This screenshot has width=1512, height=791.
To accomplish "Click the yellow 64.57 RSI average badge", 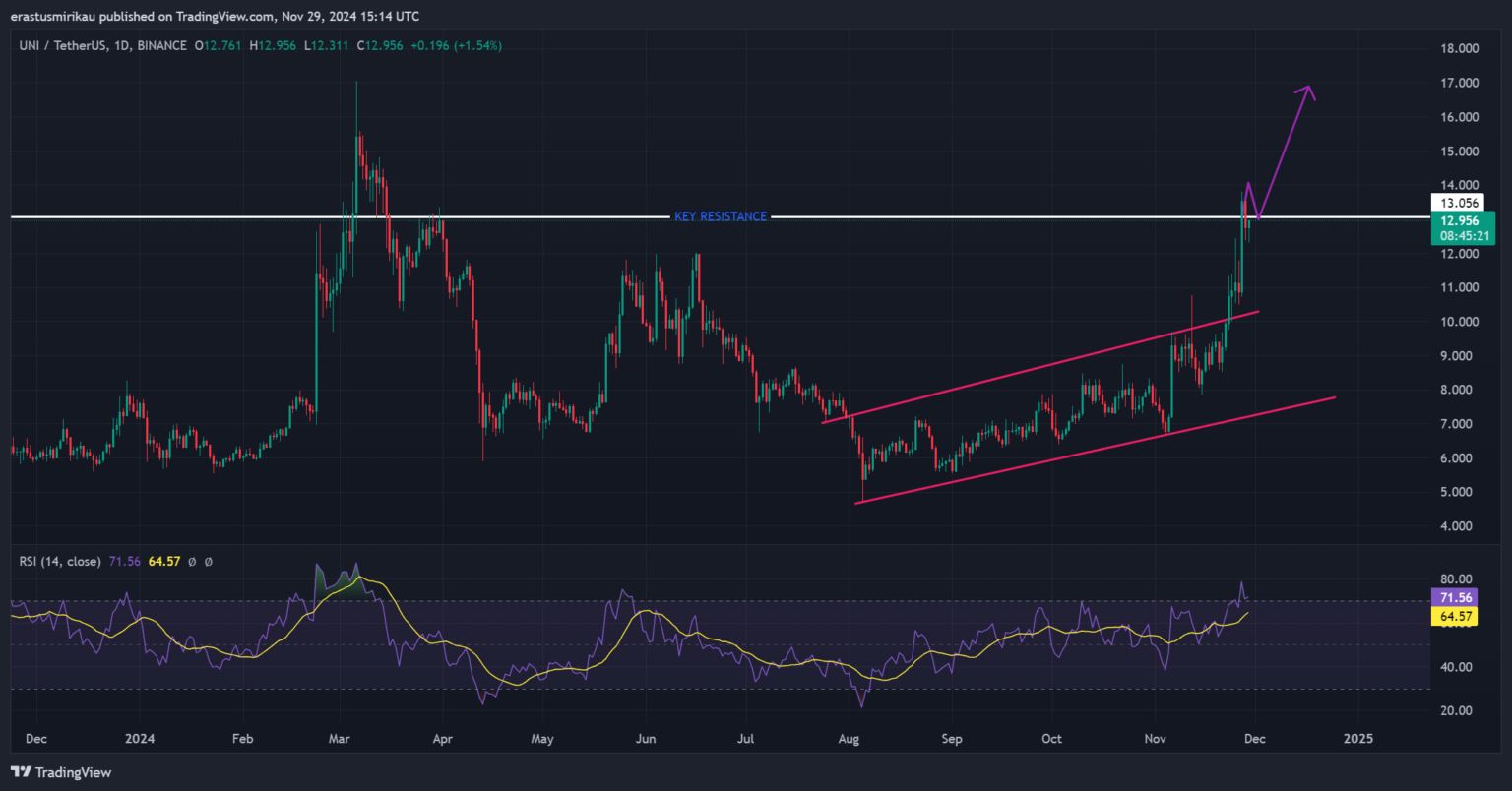I will [1456, 617].
